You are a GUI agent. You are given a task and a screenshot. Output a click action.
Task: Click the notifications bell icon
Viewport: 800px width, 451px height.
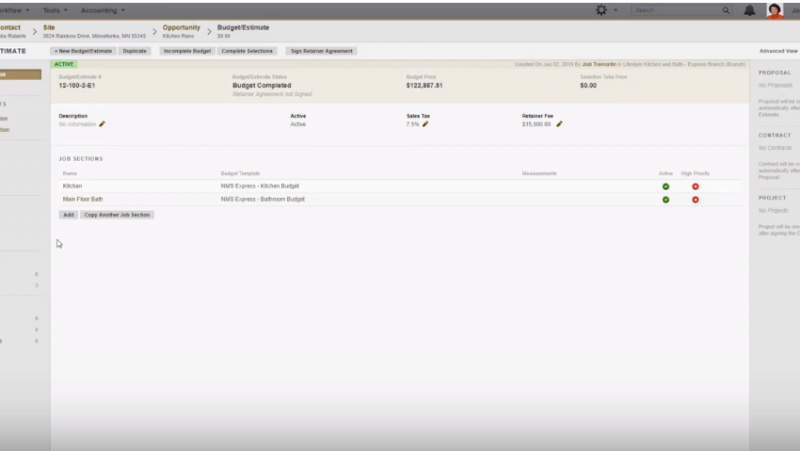(x=750, y=10)
